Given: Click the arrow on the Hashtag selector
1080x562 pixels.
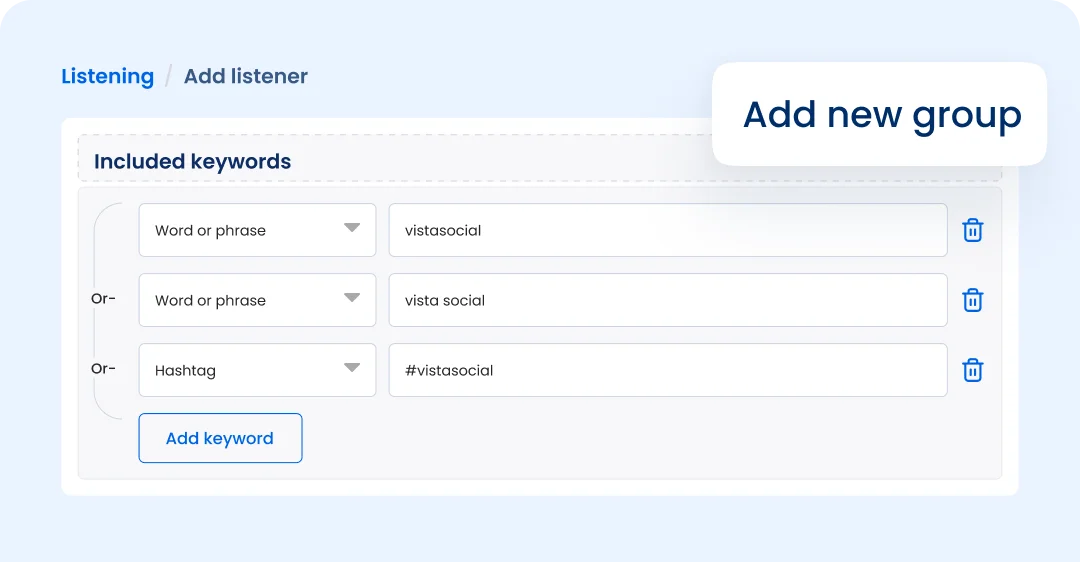Looking at the screenshot, I should [352, 369].
